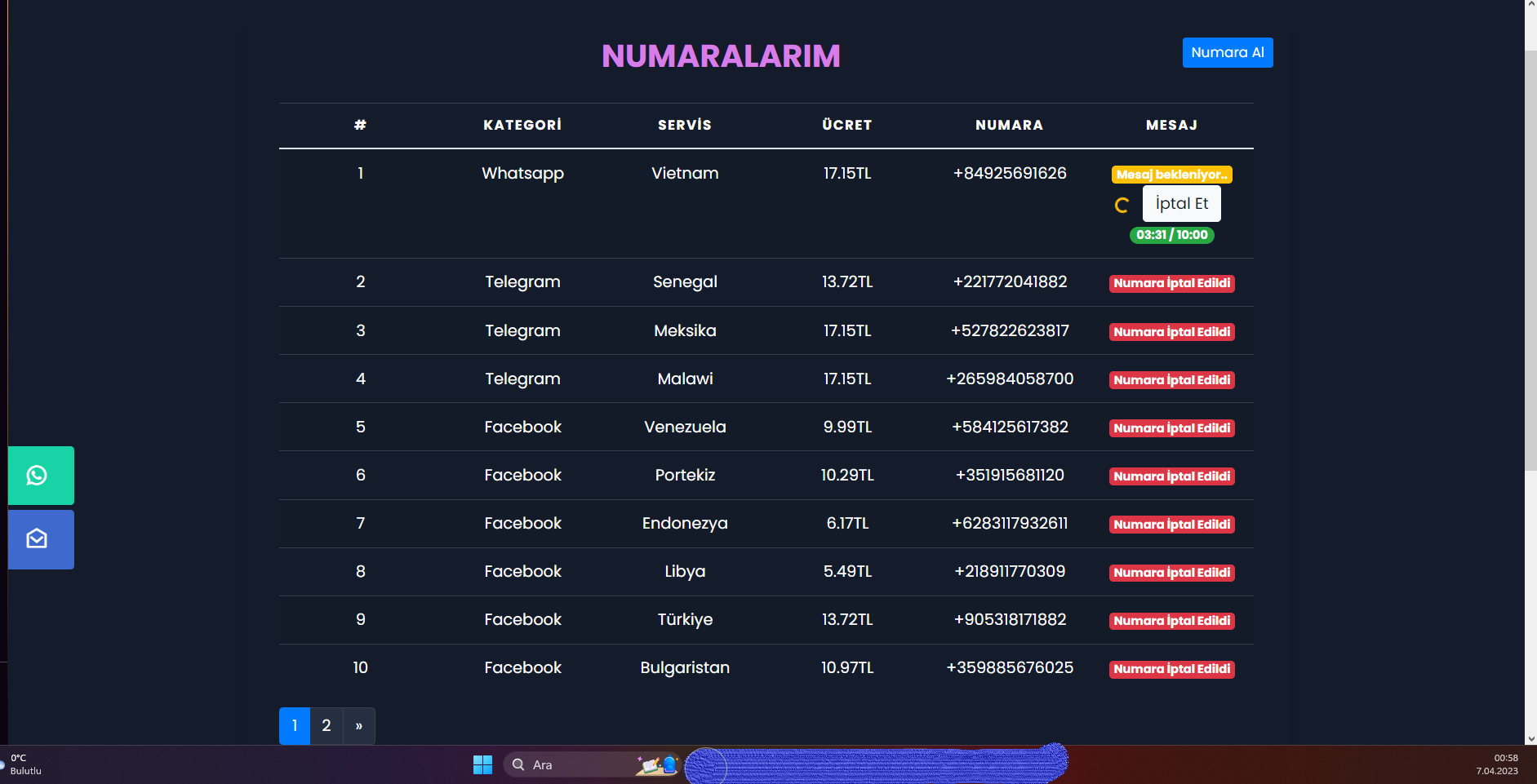Click Numara İptal Edildi badge for Bulgaristan
Viewport: 1537px width, 784px height.
tap(1171, 669)
